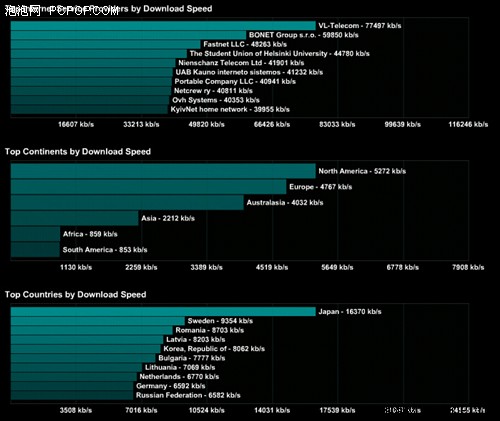Select the Netherlands - 6770 kb/s label

coord(179,377)
